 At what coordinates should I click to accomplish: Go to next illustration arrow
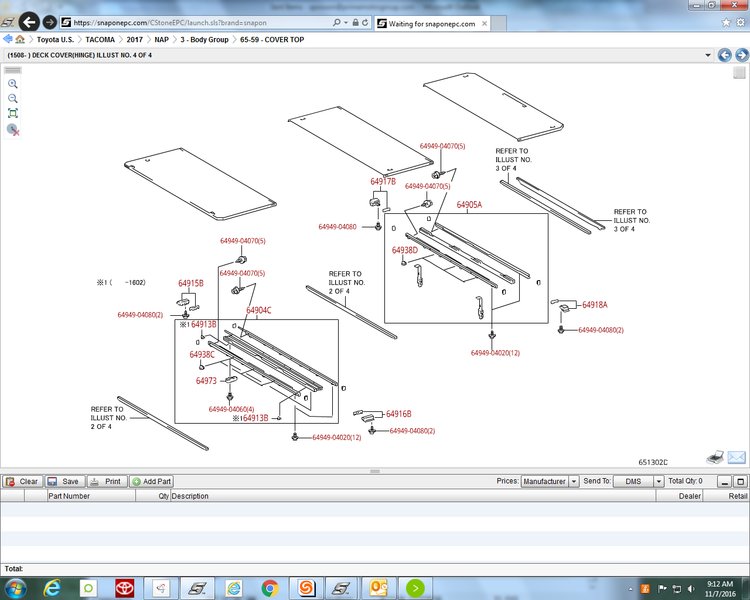click(x=742, y=55)
